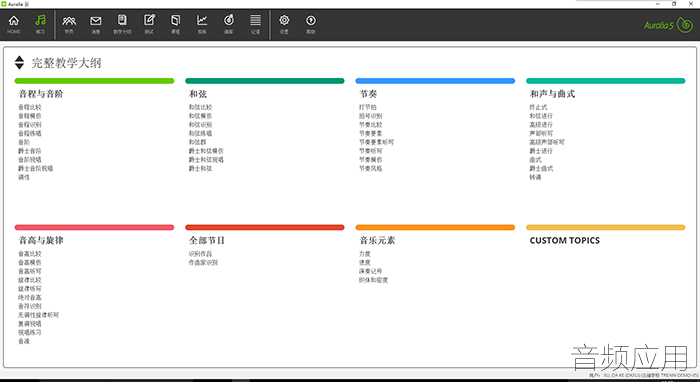Open the 音准 topic
This screenshot has height=382, width=700.
click(24, 341)
